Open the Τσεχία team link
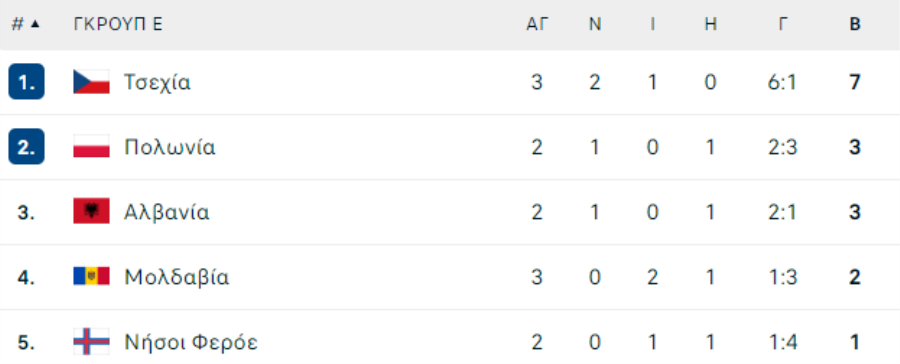The height and width of the screenshot is (364, 900). pos(157,83)
